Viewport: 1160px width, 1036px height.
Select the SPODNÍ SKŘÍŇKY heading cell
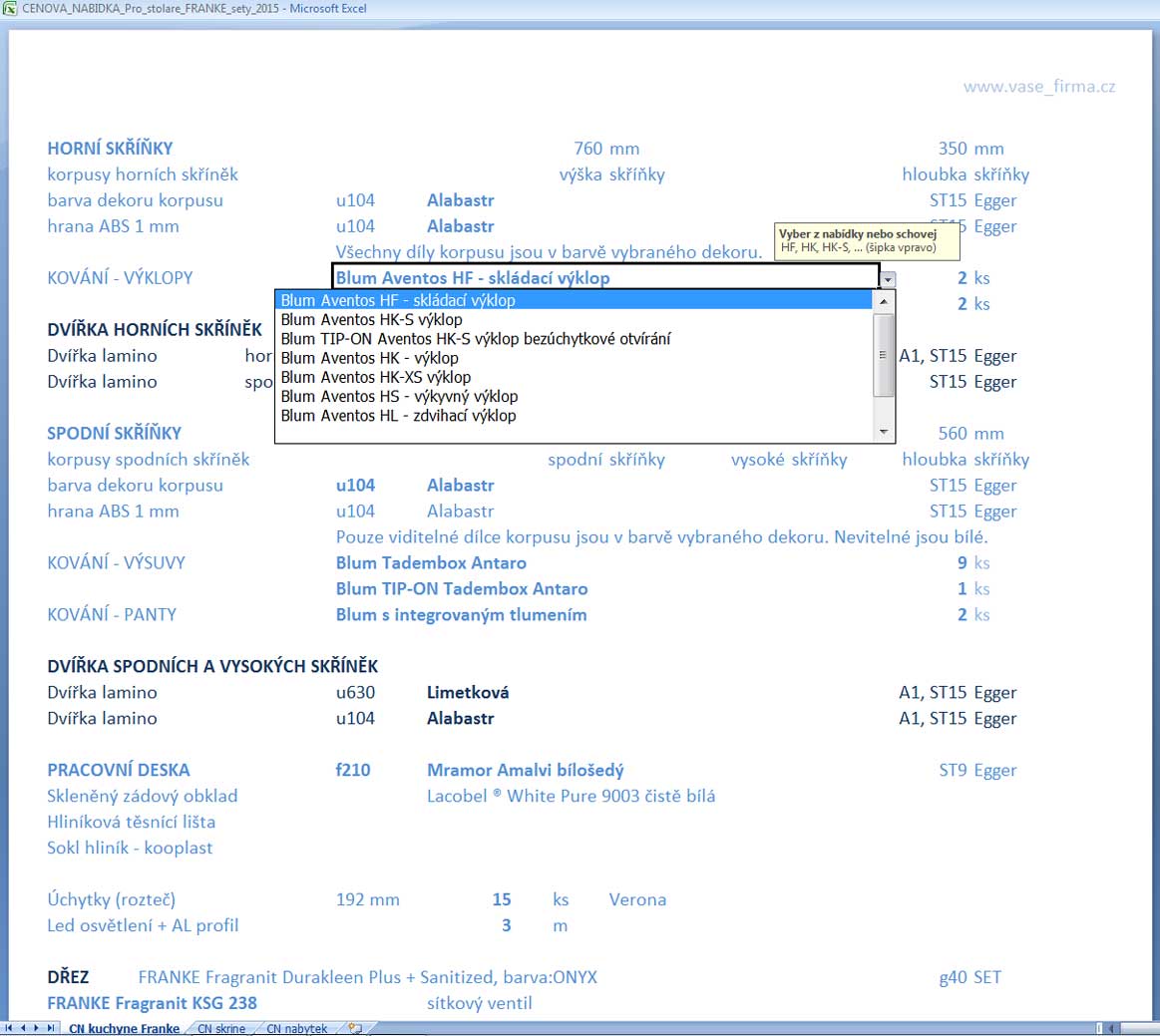(x=115, y=433)
